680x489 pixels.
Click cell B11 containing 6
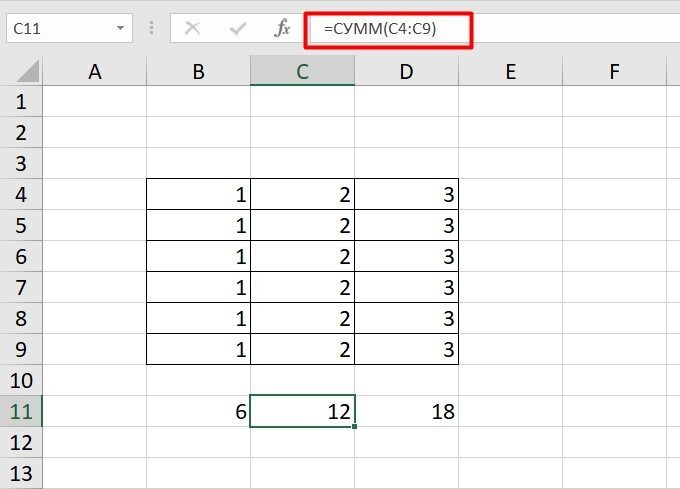198,411
